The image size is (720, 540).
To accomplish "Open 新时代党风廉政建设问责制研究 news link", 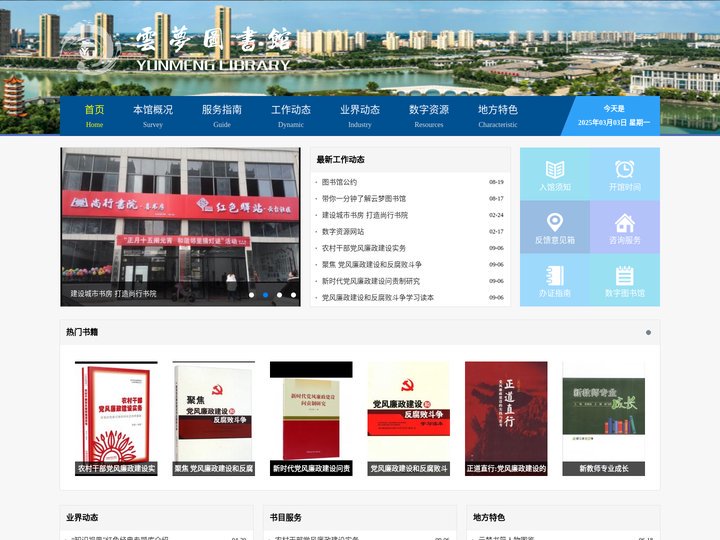I will [x=371, y=281].
